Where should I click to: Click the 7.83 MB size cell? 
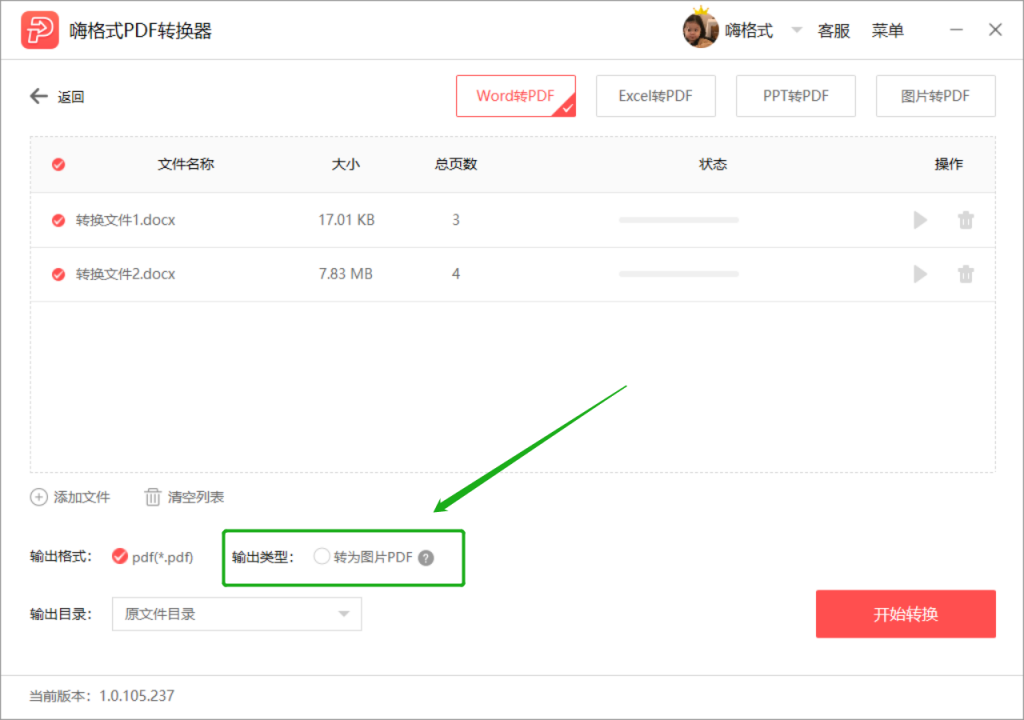tap(345, 274)
